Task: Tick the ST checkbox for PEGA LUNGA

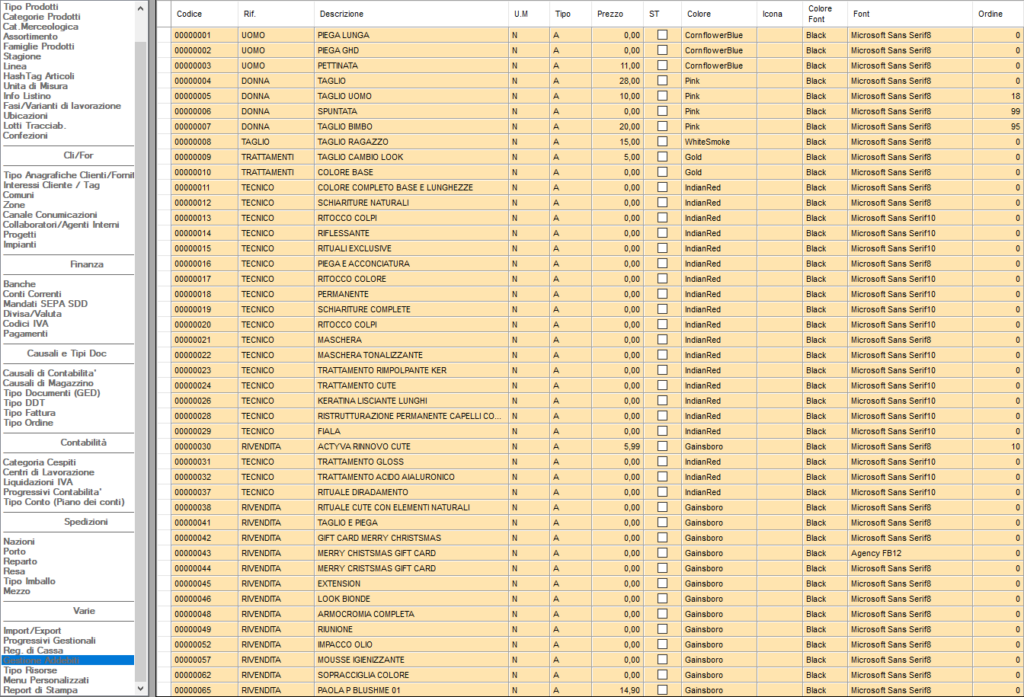Action: tap(662, 35)
